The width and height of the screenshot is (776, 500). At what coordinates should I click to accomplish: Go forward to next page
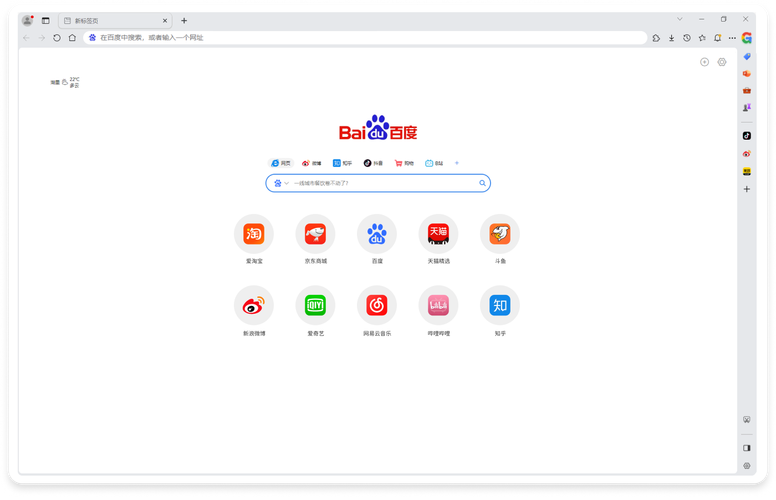42,38
